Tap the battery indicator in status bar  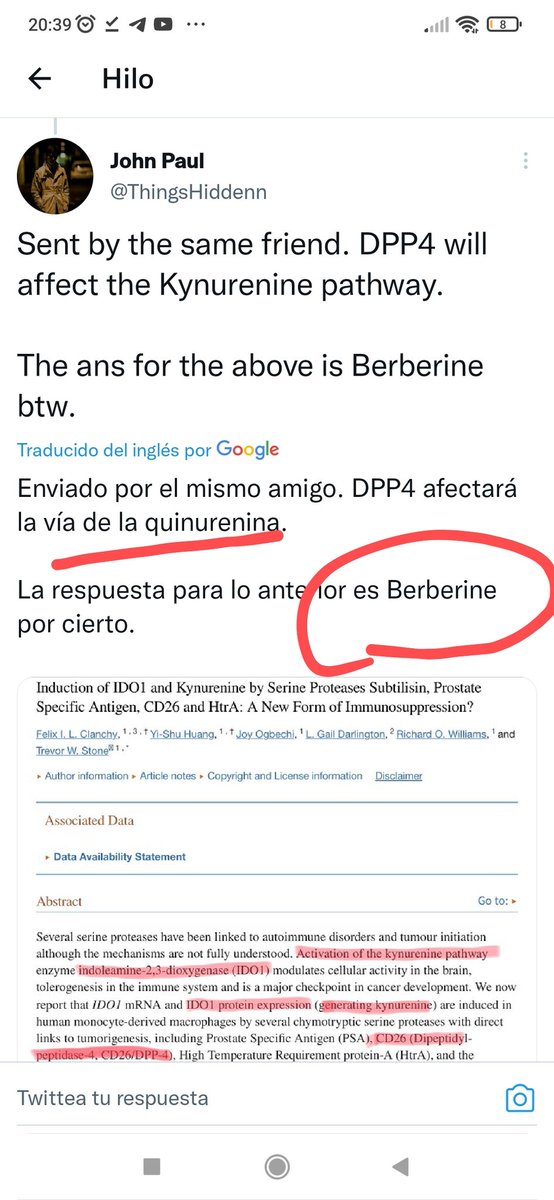(504, 22)
